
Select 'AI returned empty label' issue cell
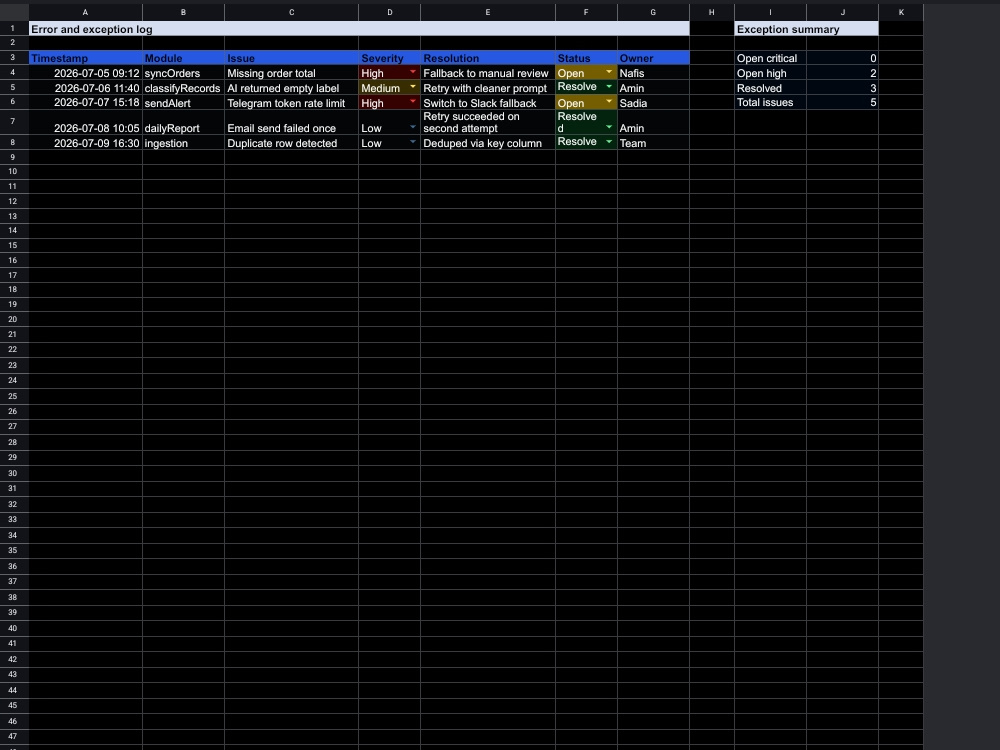291,87
